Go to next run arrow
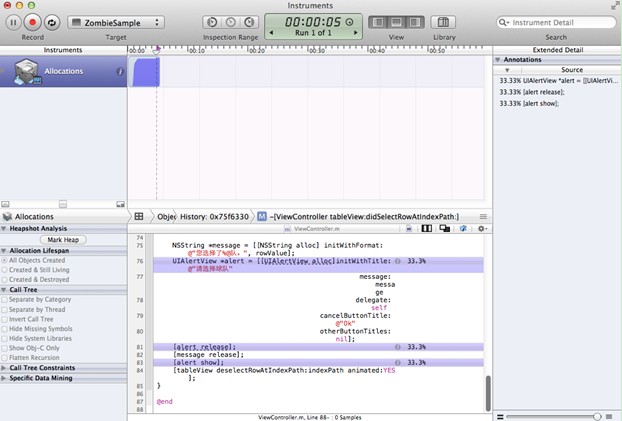 [355, 33]
